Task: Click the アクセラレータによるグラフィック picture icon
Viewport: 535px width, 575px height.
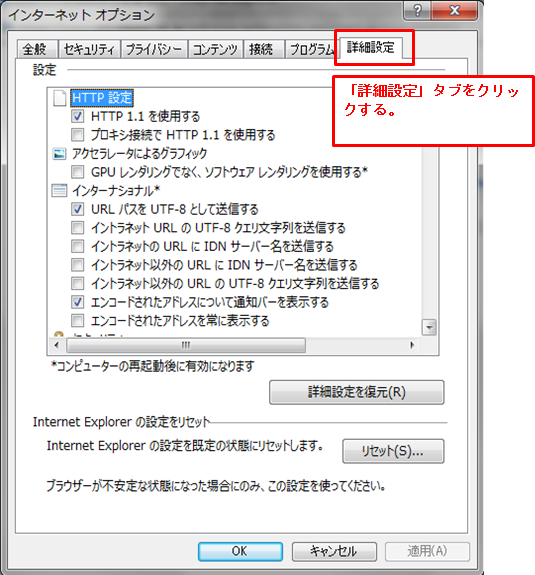Action: tap(59, 154)
